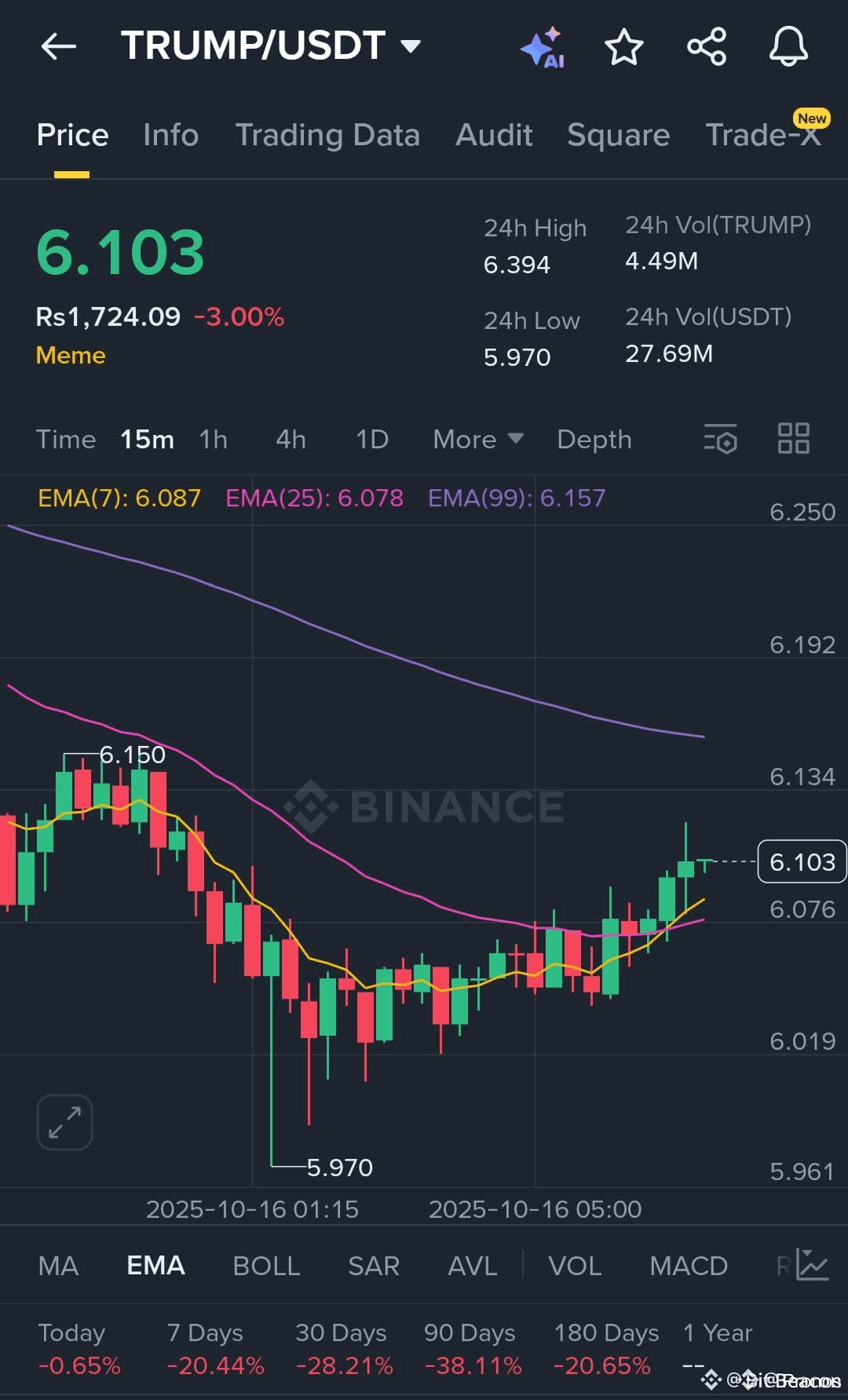This screenshot has width=848, height=1400.
Task: Enable the BOLL indicator
Action: (266, 1265)
